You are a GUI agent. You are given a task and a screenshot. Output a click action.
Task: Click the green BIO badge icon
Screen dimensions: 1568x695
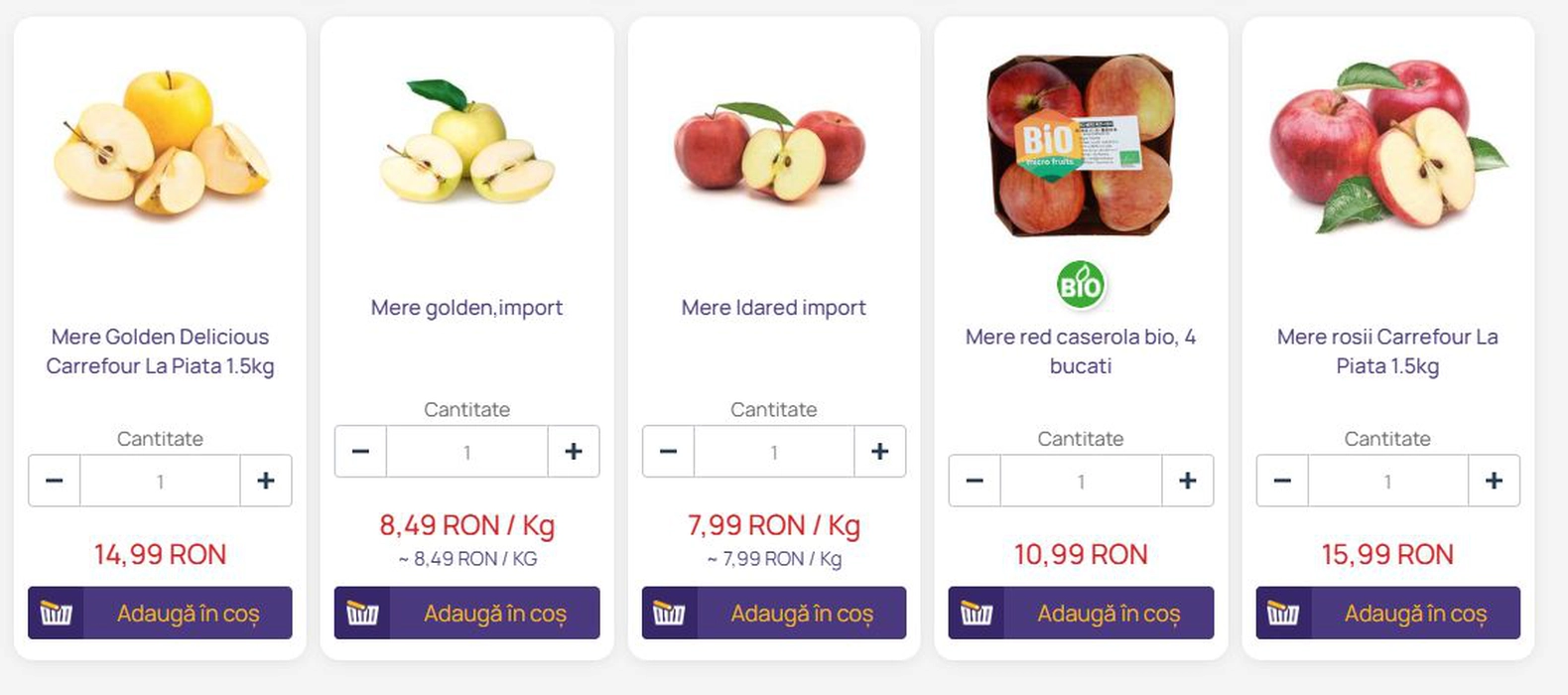(x=1081, y=286)
